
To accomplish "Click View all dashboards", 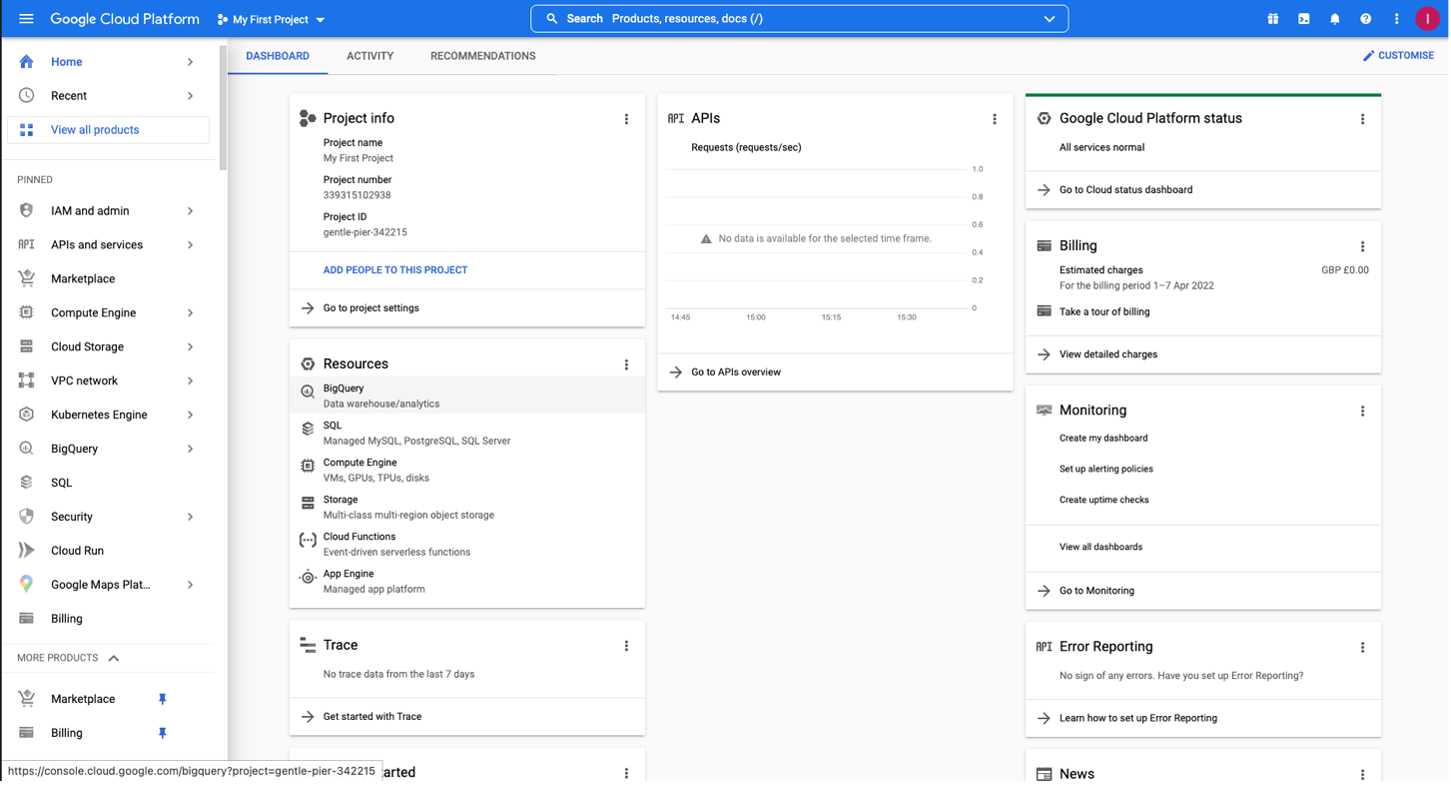I will click(x=1100, y=547).
